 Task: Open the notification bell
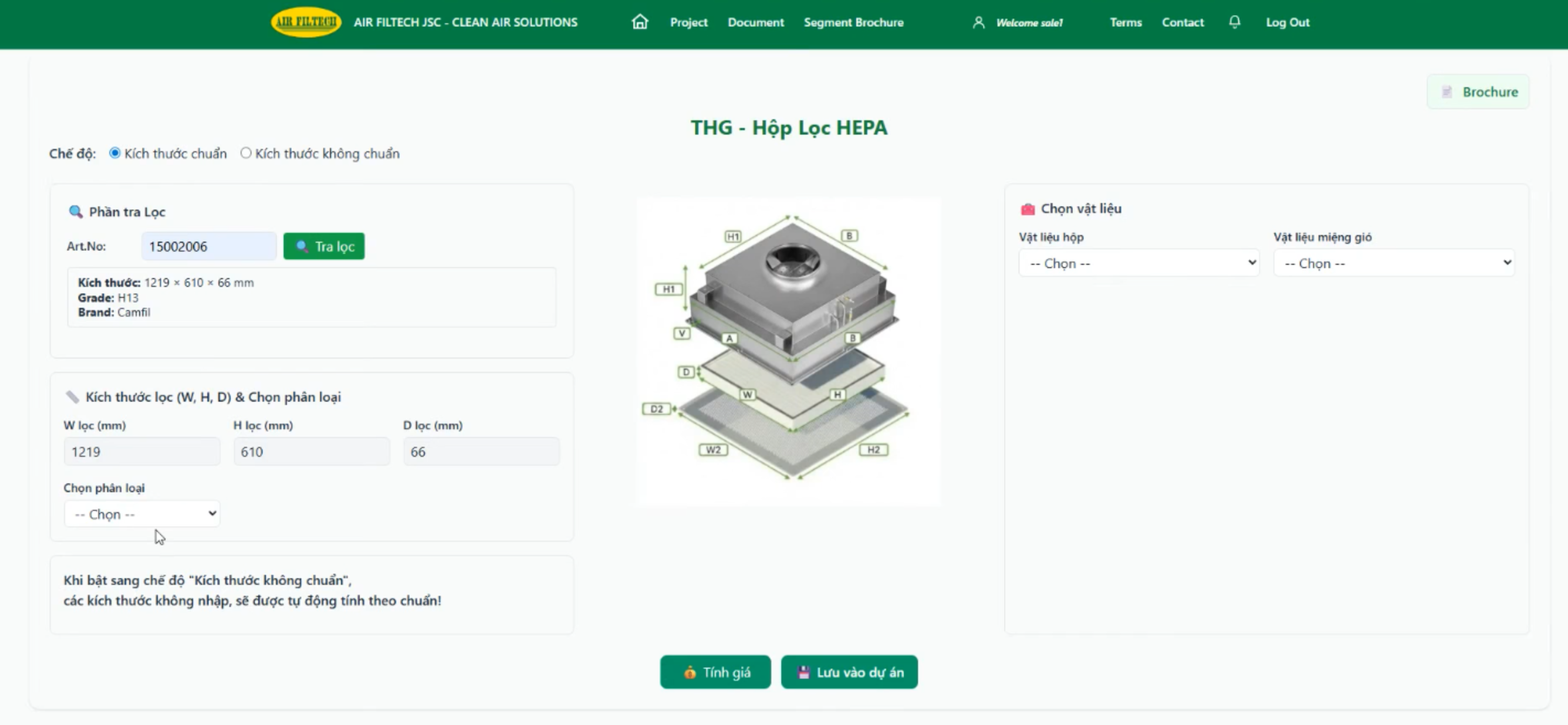pos(1234,22)
